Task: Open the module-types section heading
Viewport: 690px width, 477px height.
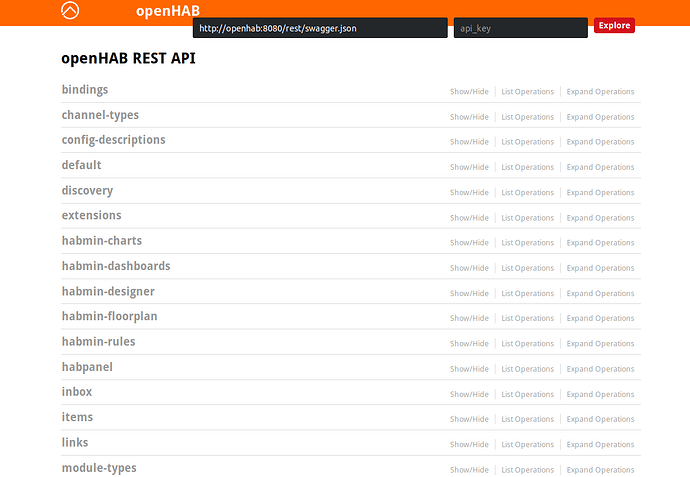Action: click(x=99, y=468)
